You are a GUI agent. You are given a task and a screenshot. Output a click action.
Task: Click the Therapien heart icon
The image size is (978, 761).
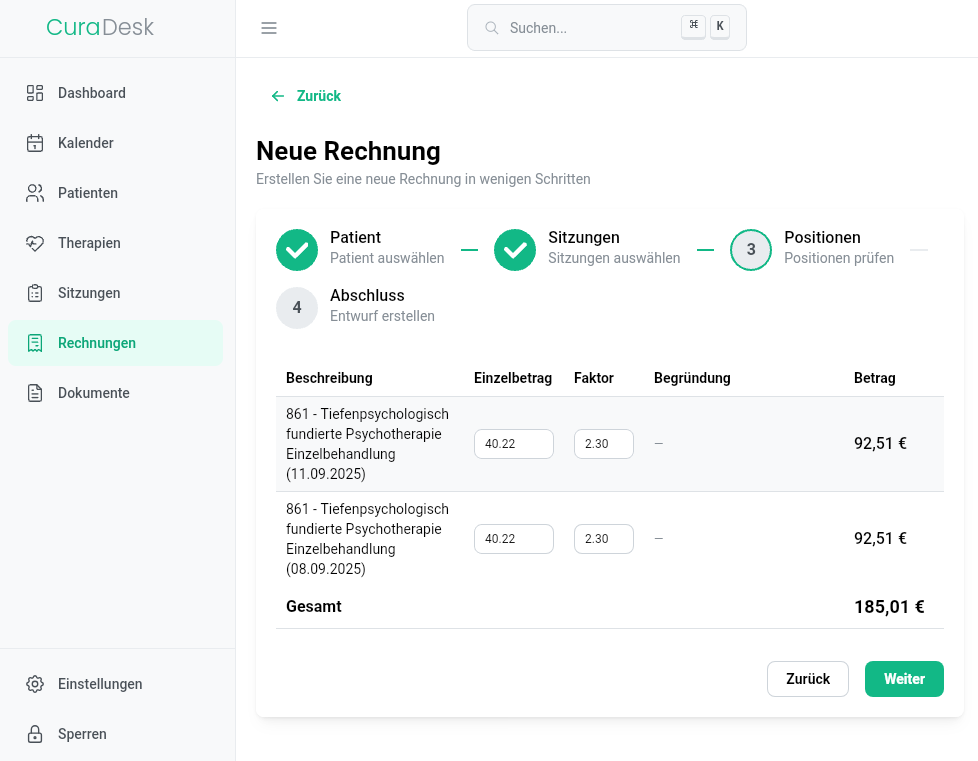pyautogui.click(x=35, y=242)
